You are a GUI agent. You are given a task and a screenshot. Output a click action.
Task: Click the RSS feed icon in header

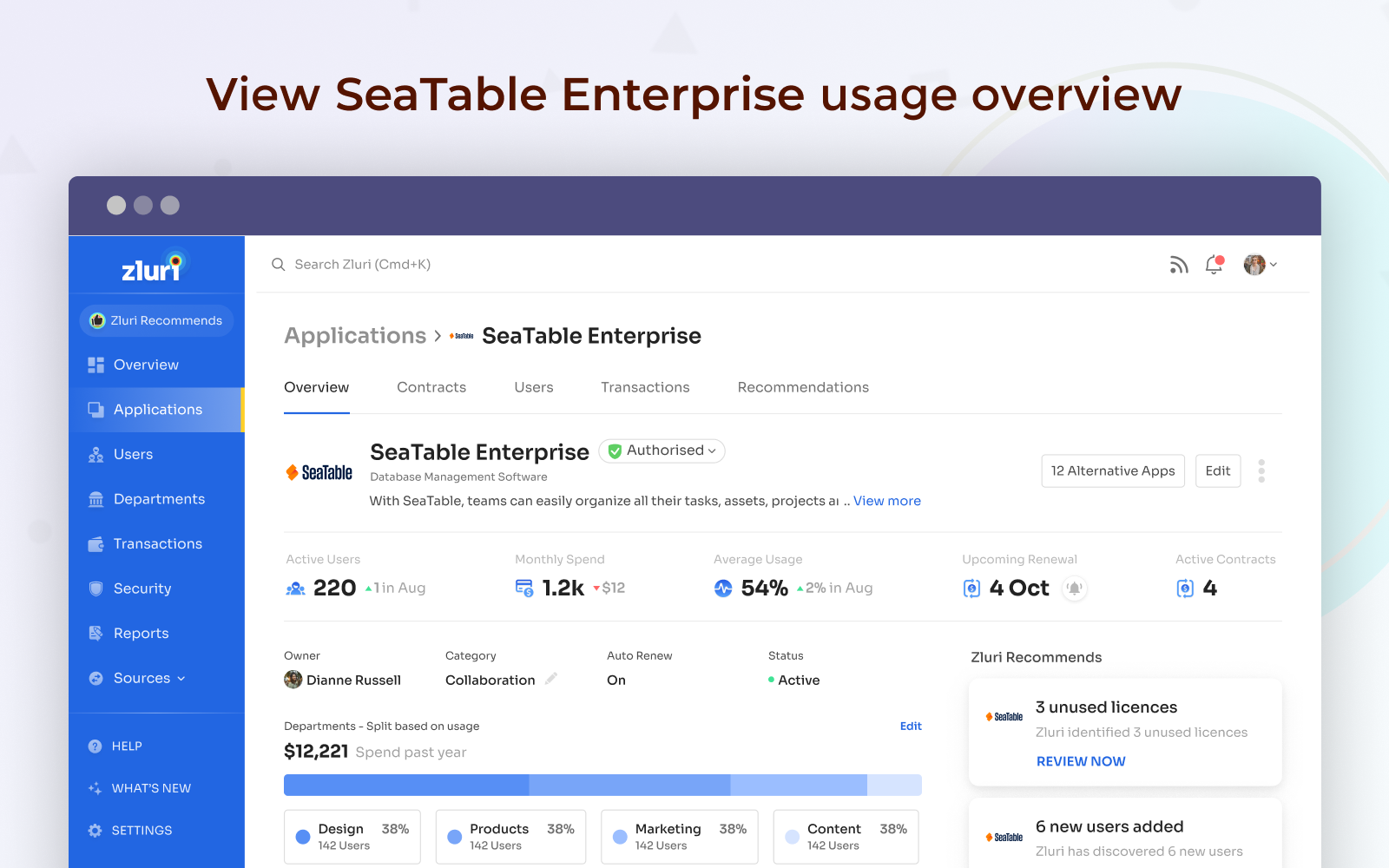click(x=1178, y=265)
